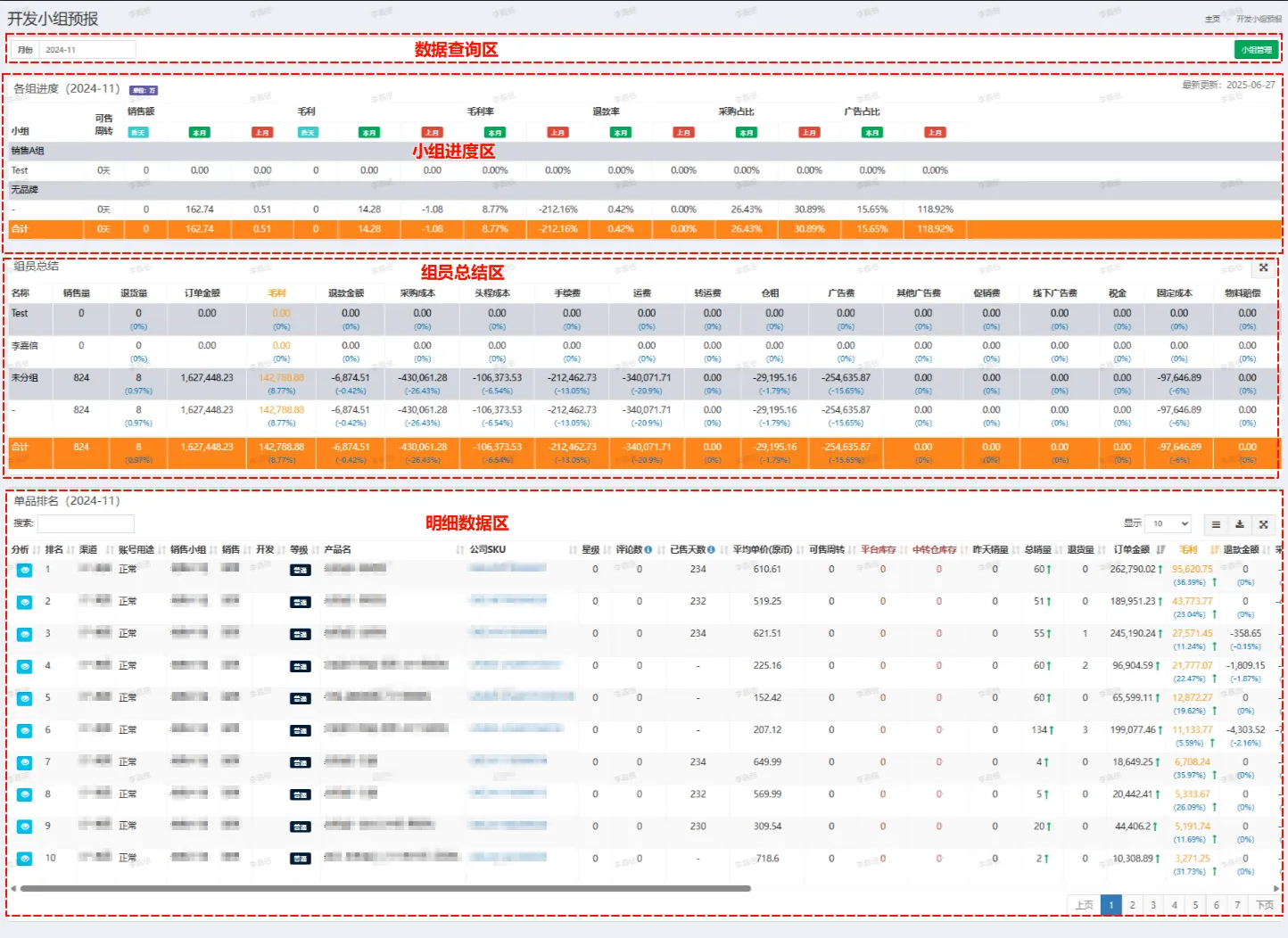Go to page 7 in pagination

click(x=1237, y=905)
